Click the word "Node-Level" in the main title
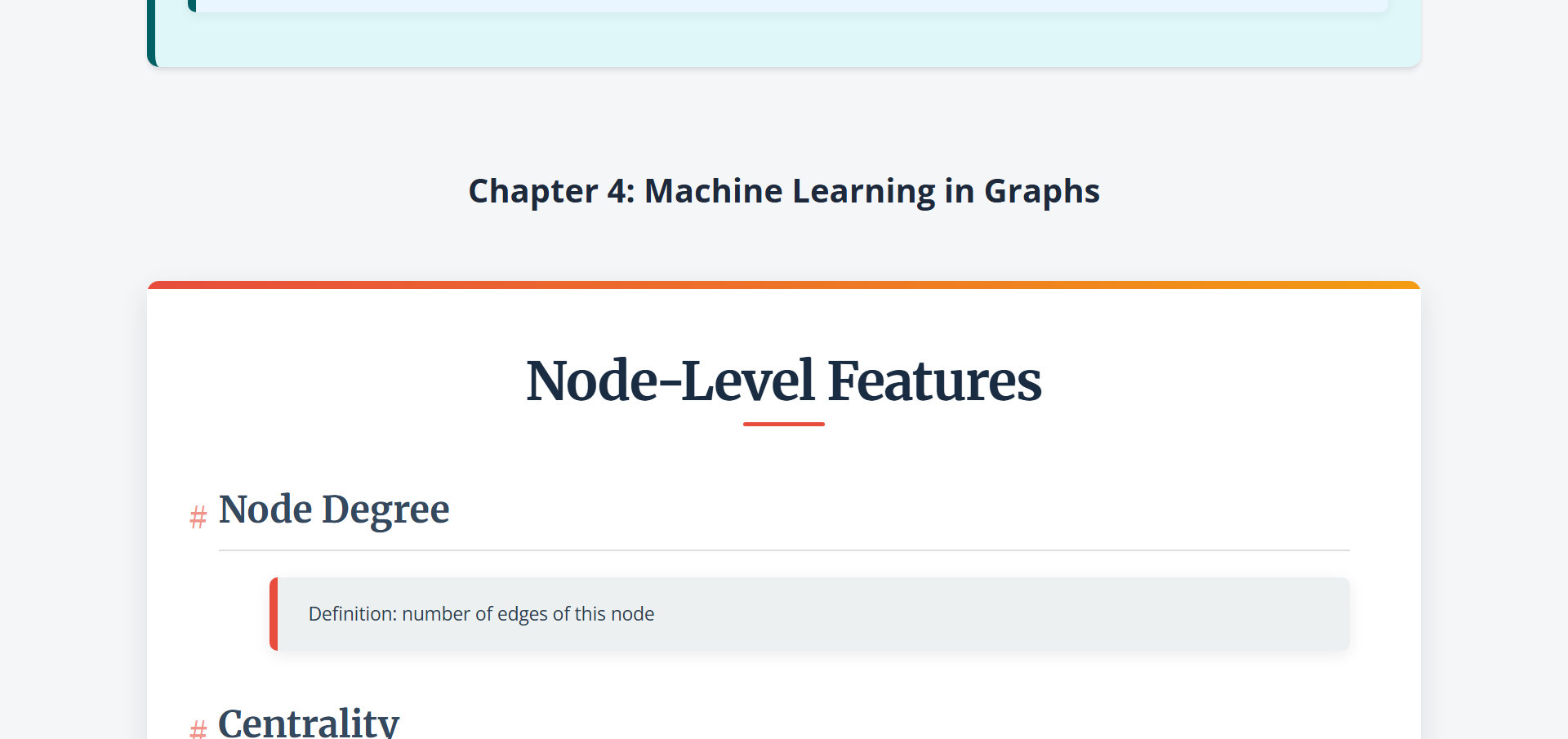Image resolution: width=1568 pixels, height=739 pixels. click(x=670, y=381)
